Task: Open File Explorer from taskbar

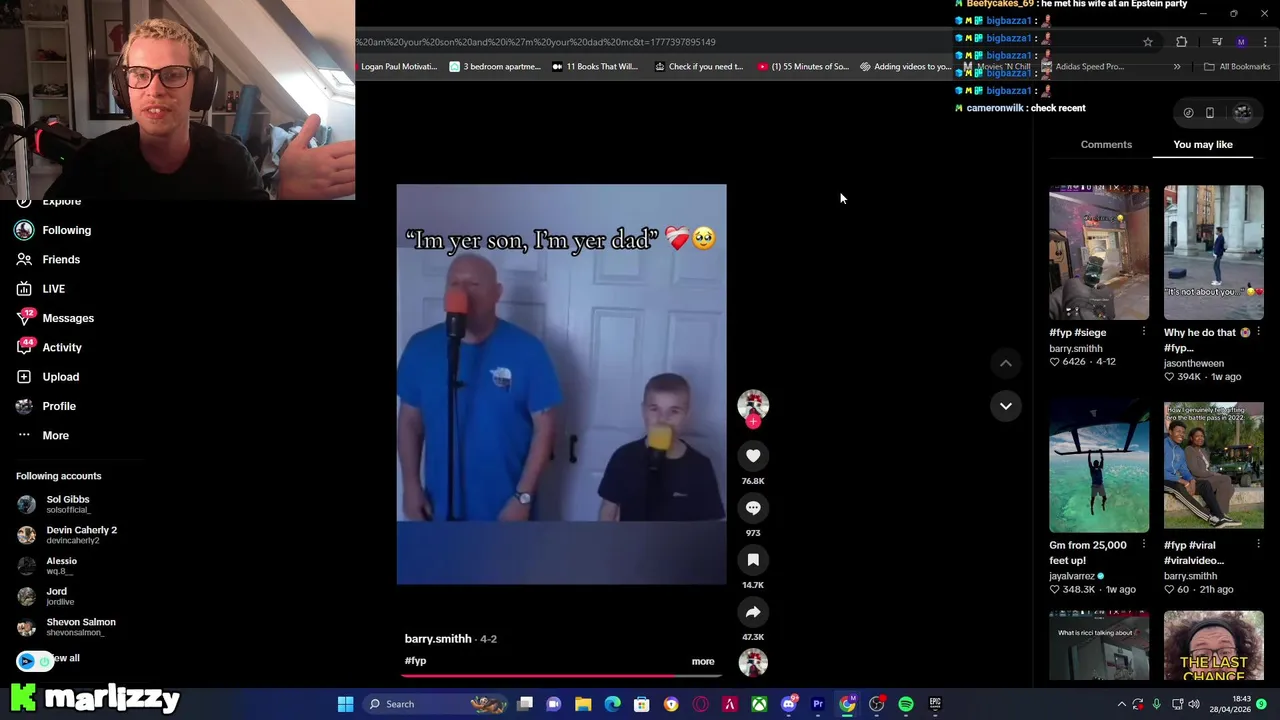Action: (583, 704)
